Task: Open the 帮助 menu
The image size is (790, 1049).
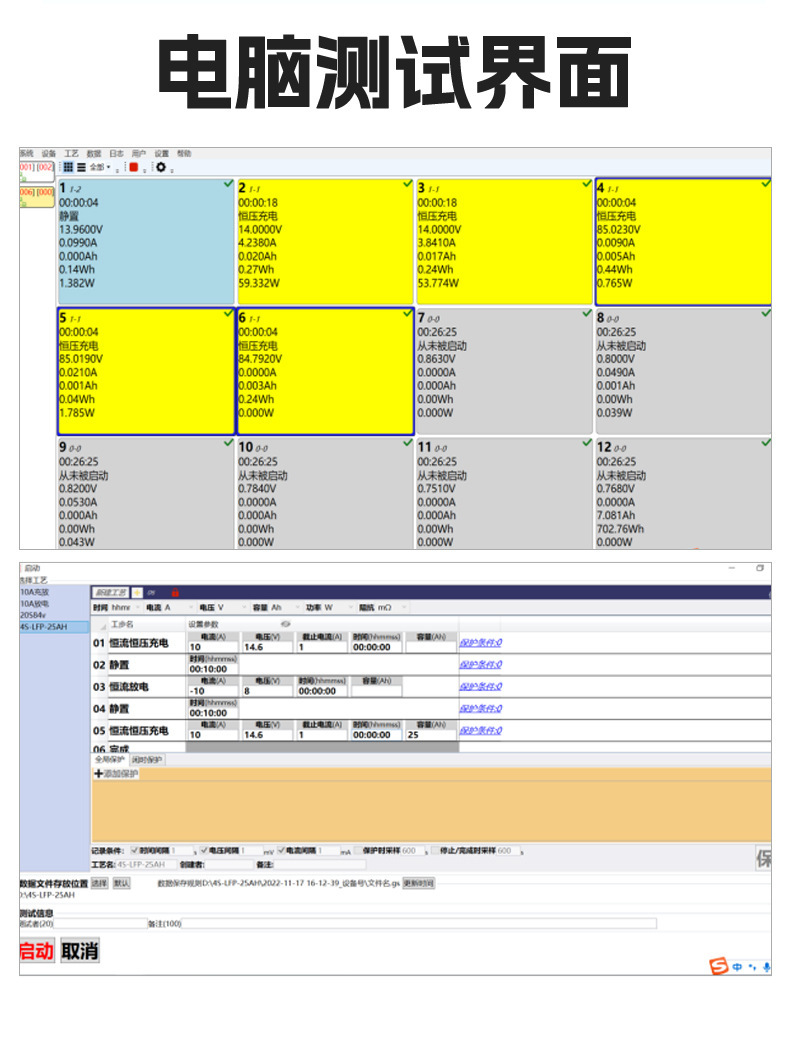Action: click(184, 154)
